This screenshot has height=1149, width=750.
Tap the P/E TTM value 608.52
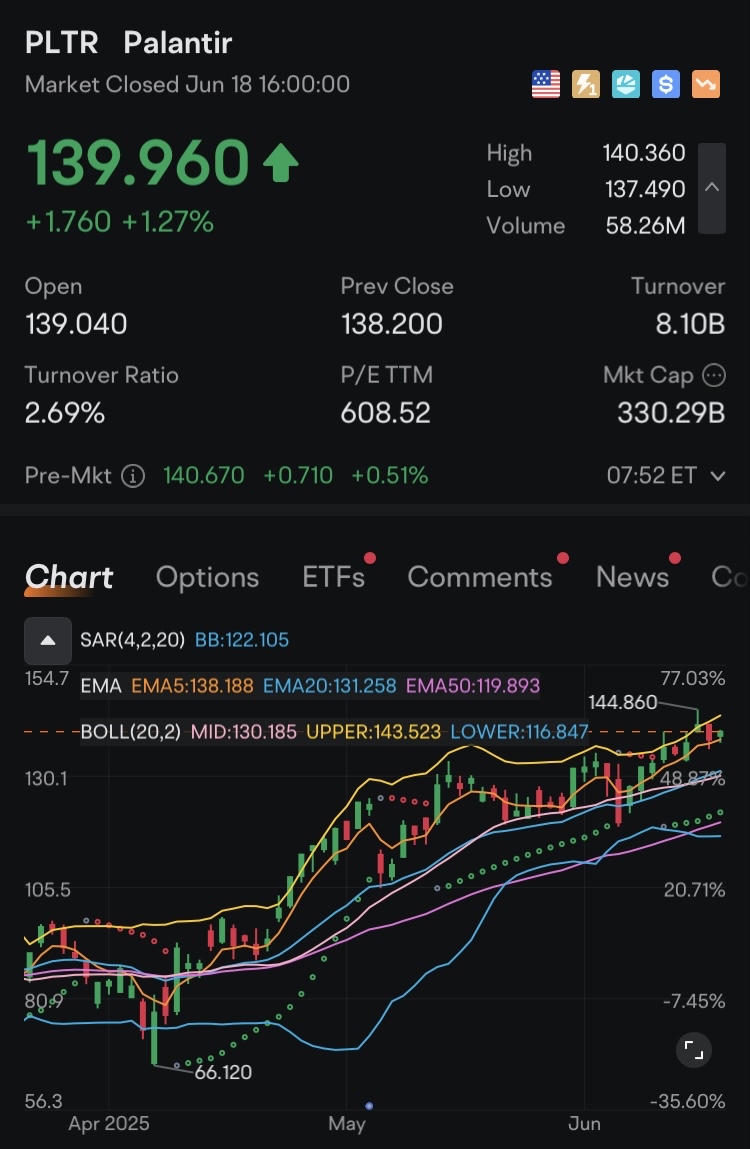386,413
